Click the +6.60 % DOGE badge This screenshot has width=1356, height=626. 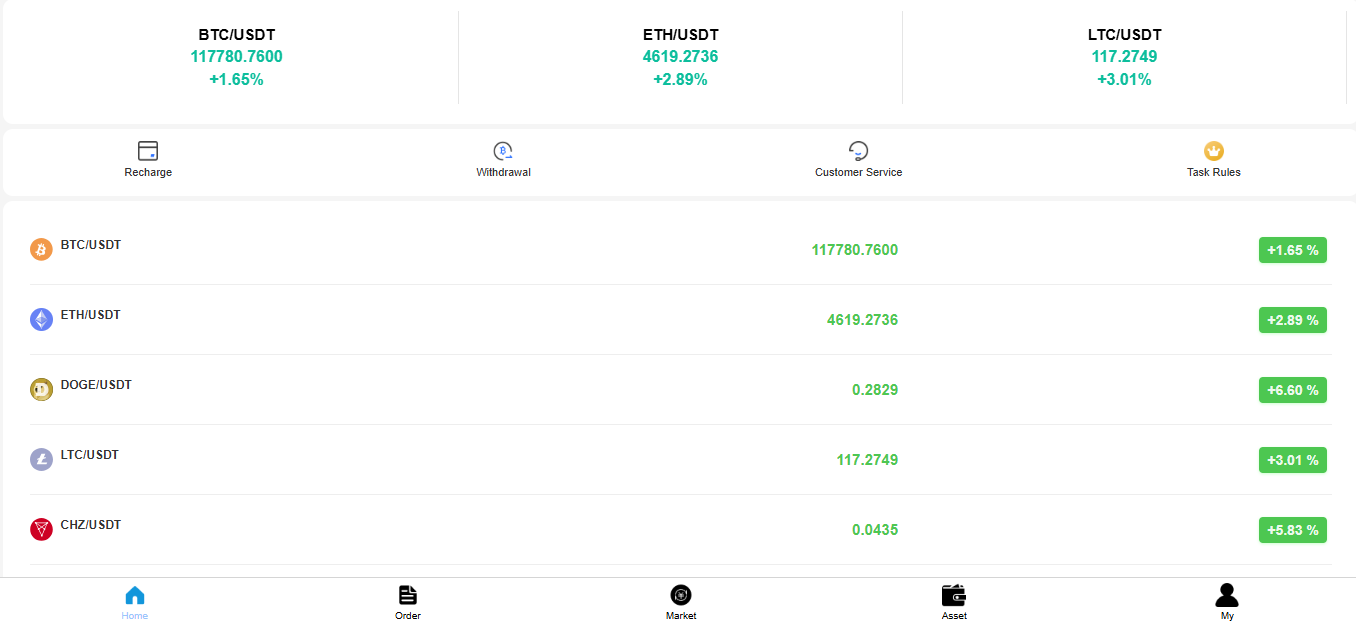[1292, 390]
